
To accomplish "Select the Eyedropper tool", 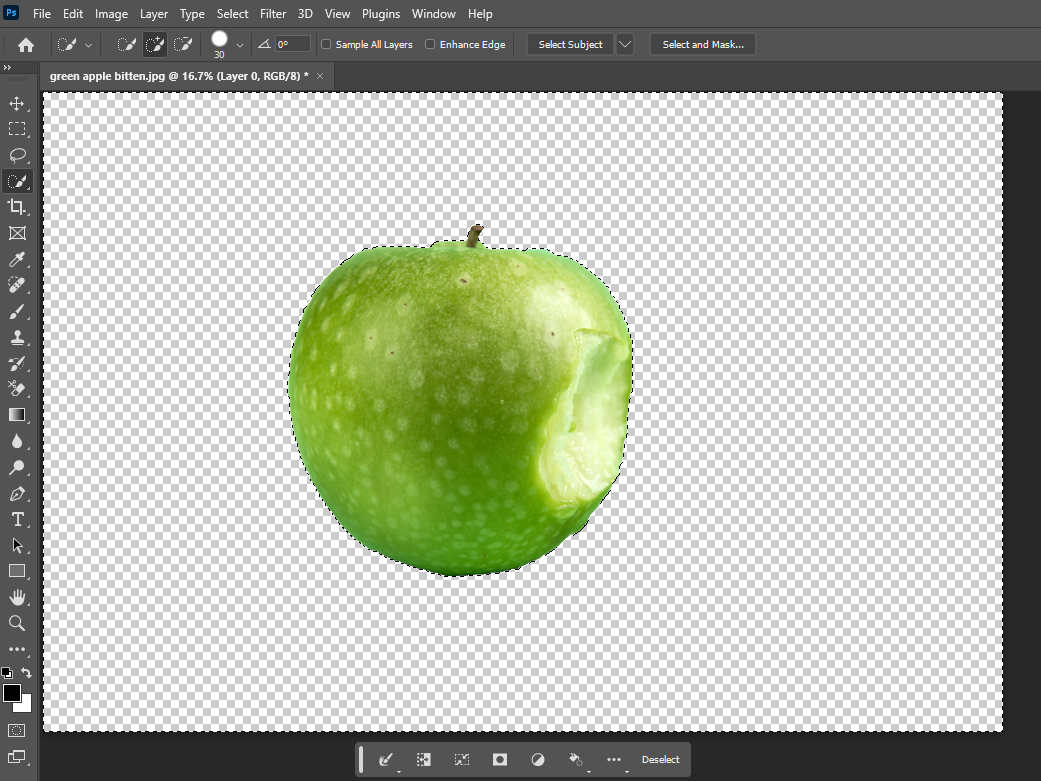I will pos(17,259).
